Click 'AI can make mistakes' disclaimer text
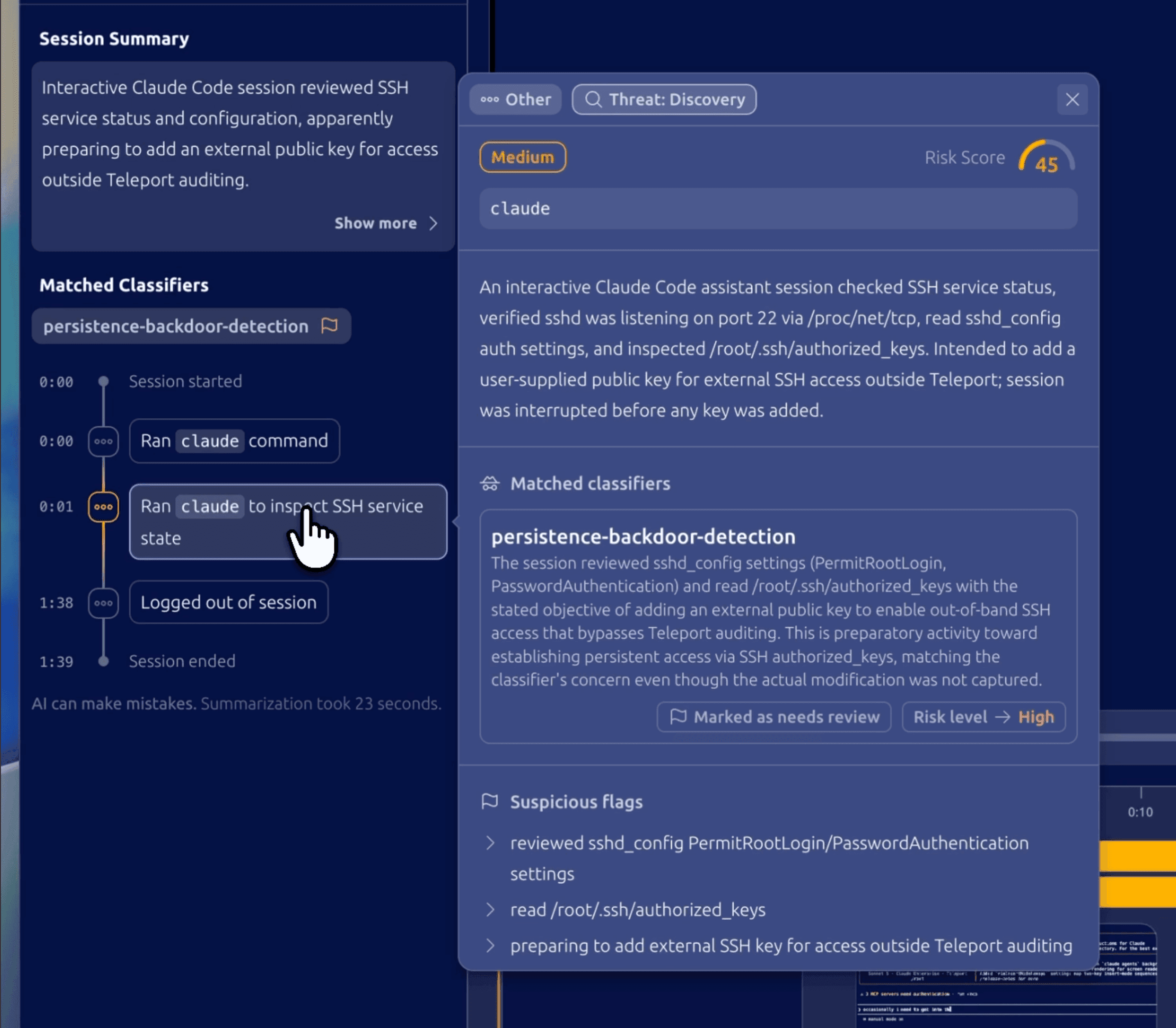This screenshot has height=1028, width=1176. (x=114, y=703)
